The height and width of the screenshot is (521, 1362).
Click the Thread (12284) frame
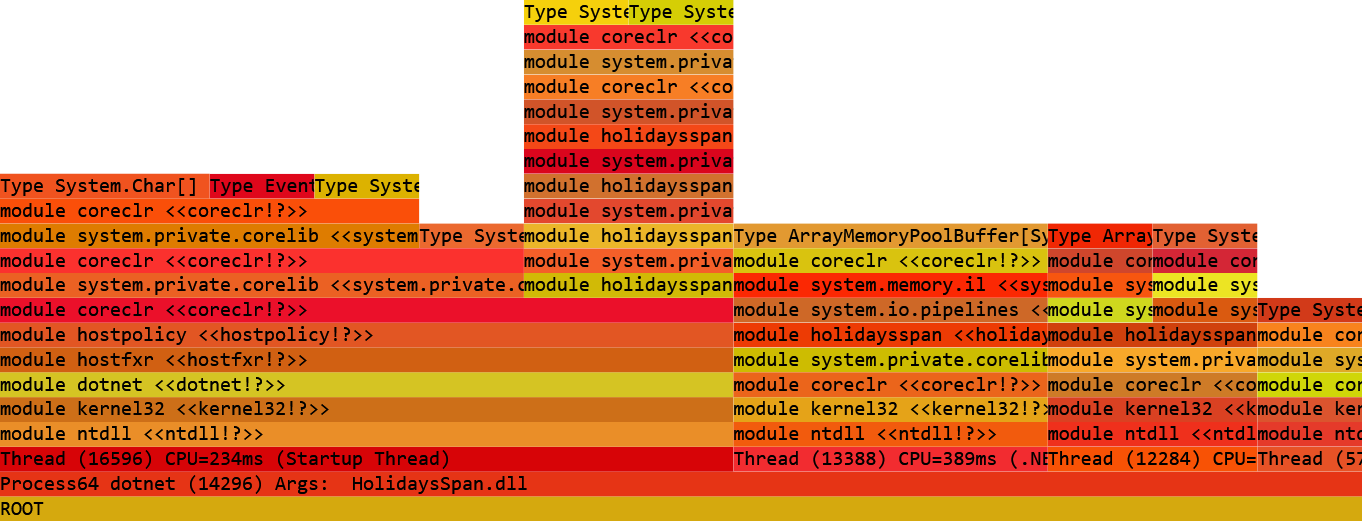[x=1152, y=459]
